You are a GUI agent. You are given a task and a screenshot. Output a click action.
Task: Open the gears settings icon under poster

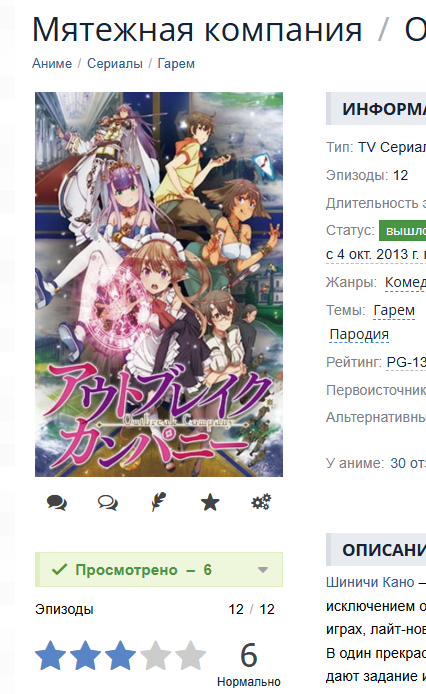coord(261,502)
